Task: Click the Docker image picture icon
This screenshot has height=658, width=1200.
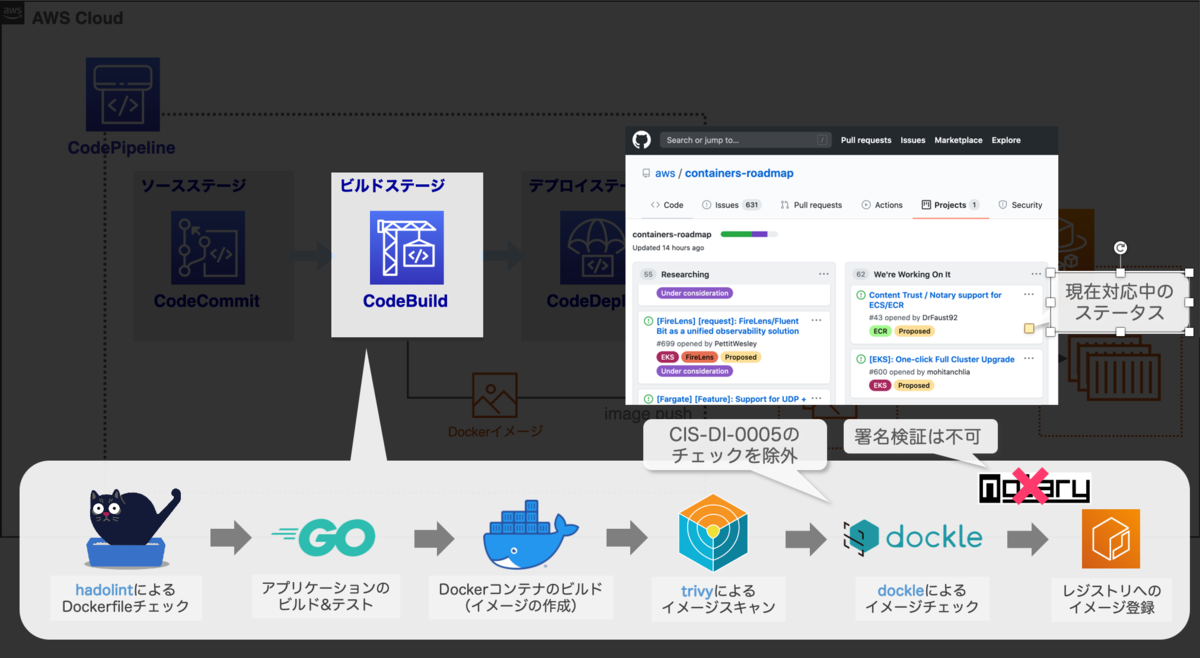Action: coord(494,395)
